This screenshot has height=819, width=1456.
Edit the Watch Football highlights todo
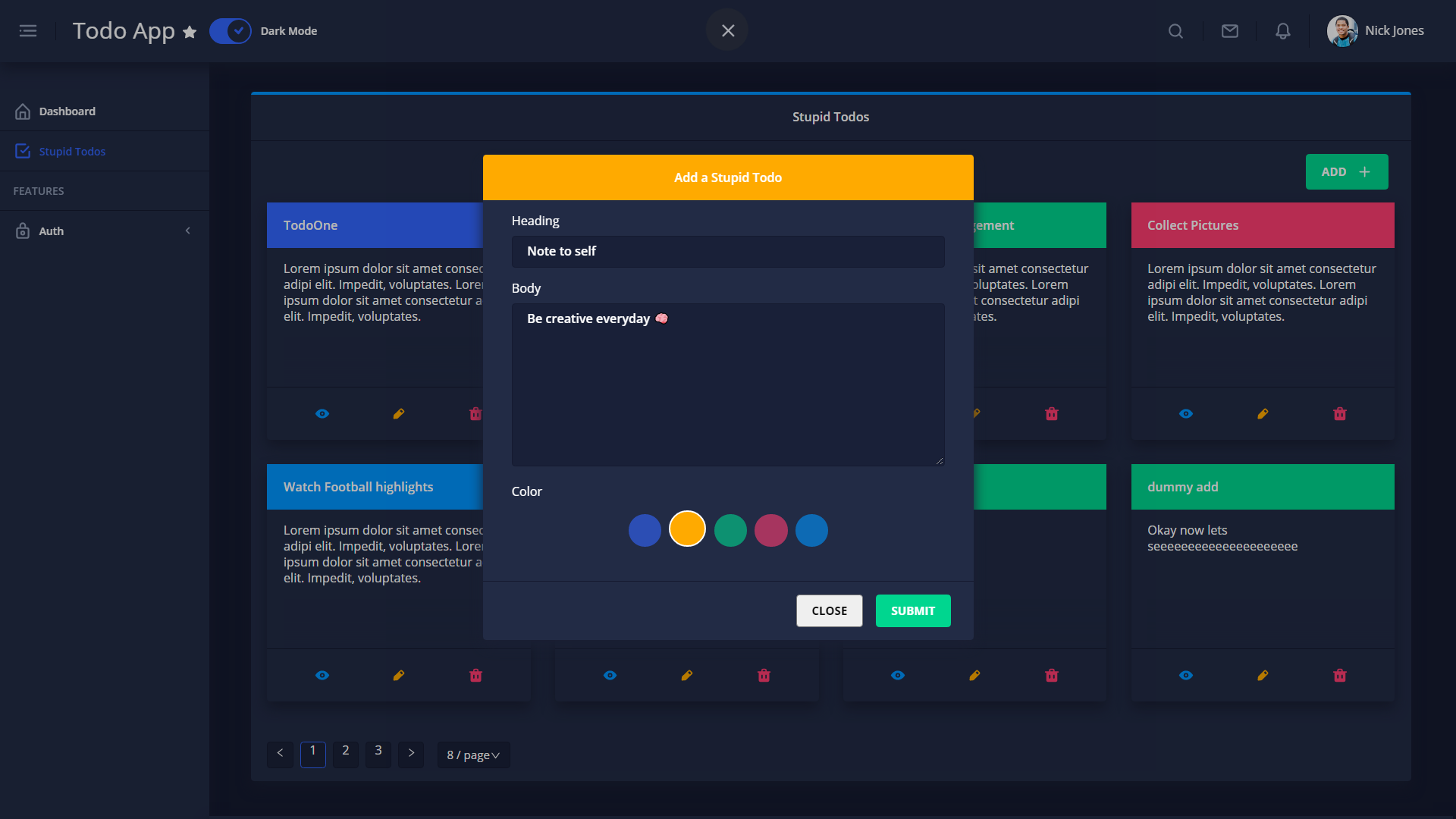(x=399, y=676)
